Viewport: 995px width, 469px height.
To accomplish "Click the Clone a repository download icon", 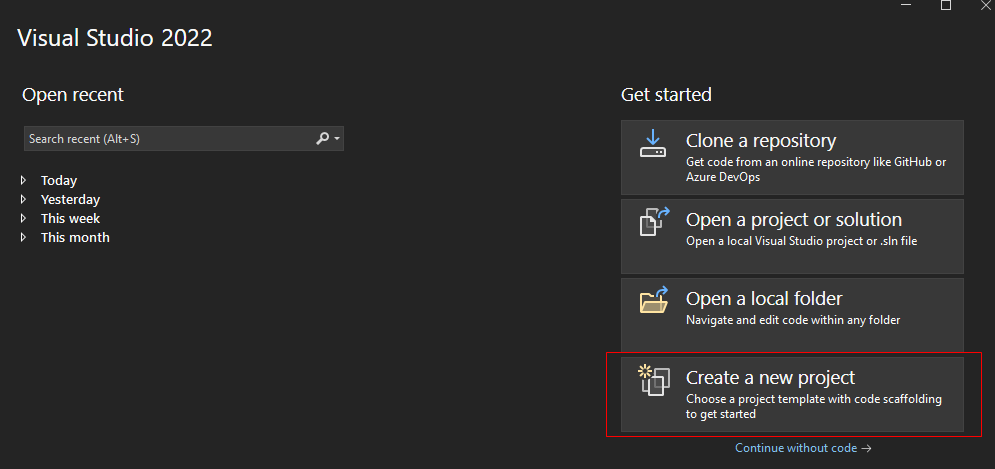I will pyautogui.click(x=652, y=144).
